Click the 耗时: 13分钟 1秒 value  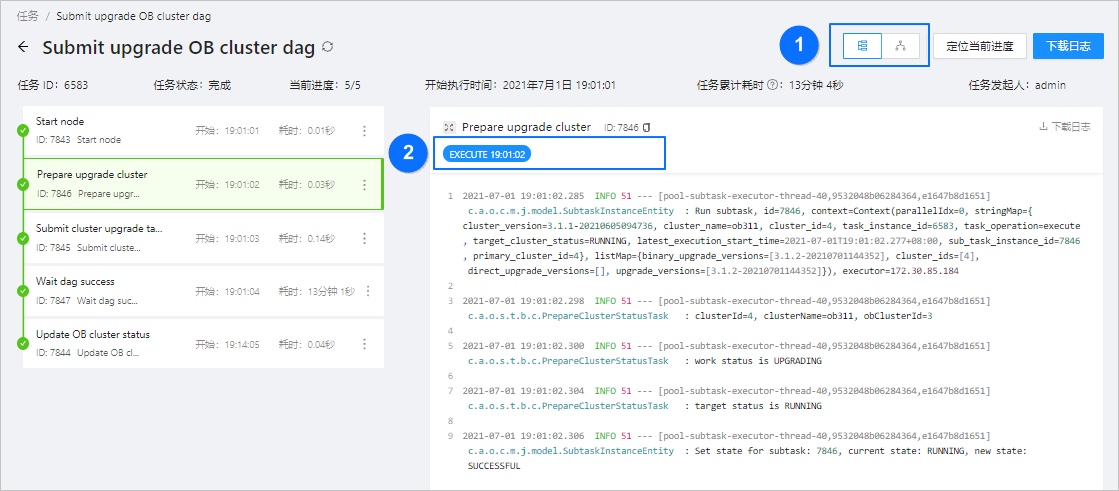(317, 290)
